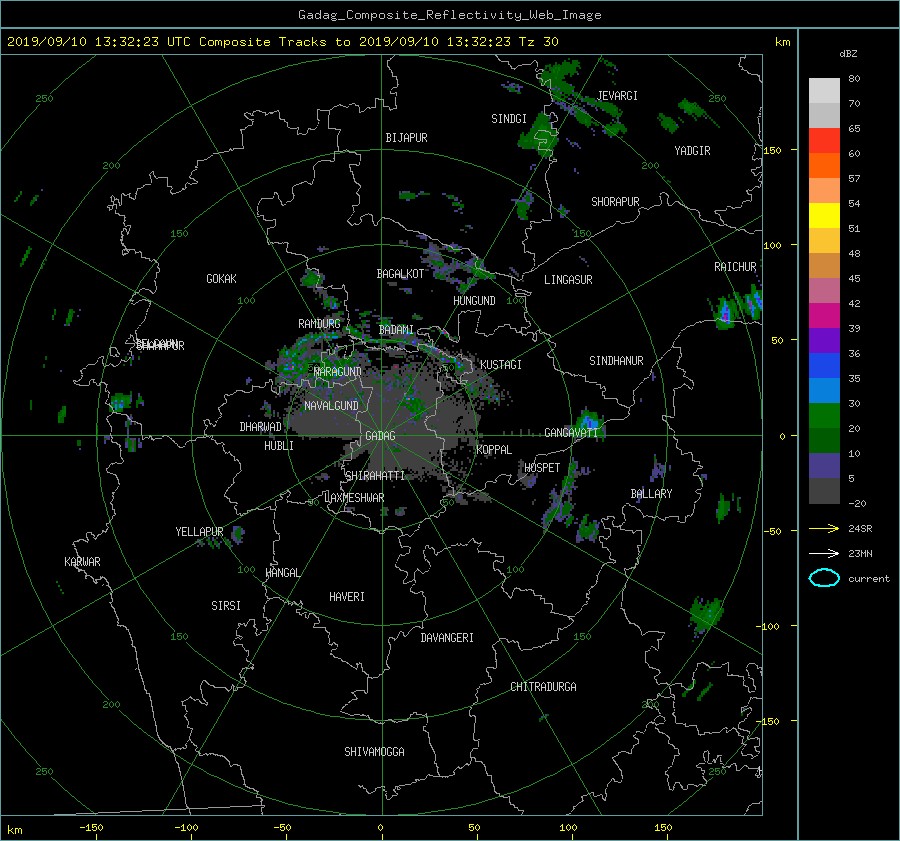Viewport: 900px width, 841px height.
Task: Click the YADGIR city label
Action: (x=692, y=151)
